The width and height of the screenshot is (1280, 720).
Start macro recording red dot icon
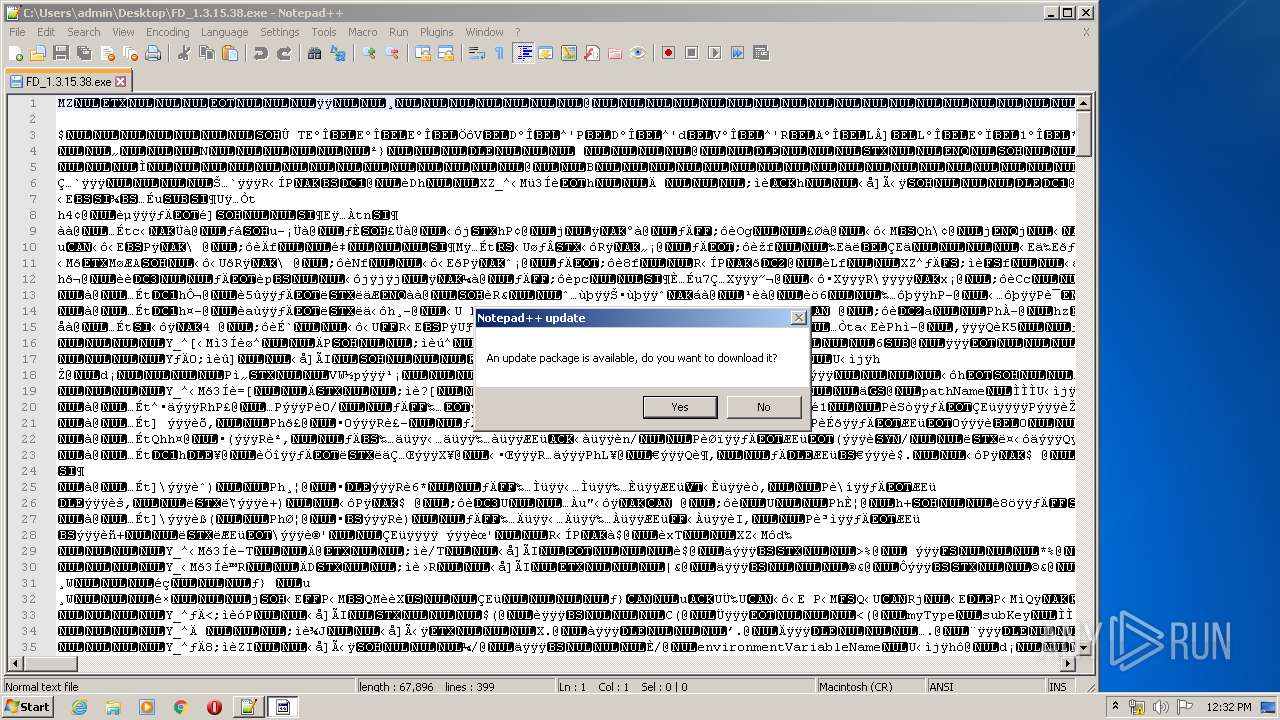[668, 53]
